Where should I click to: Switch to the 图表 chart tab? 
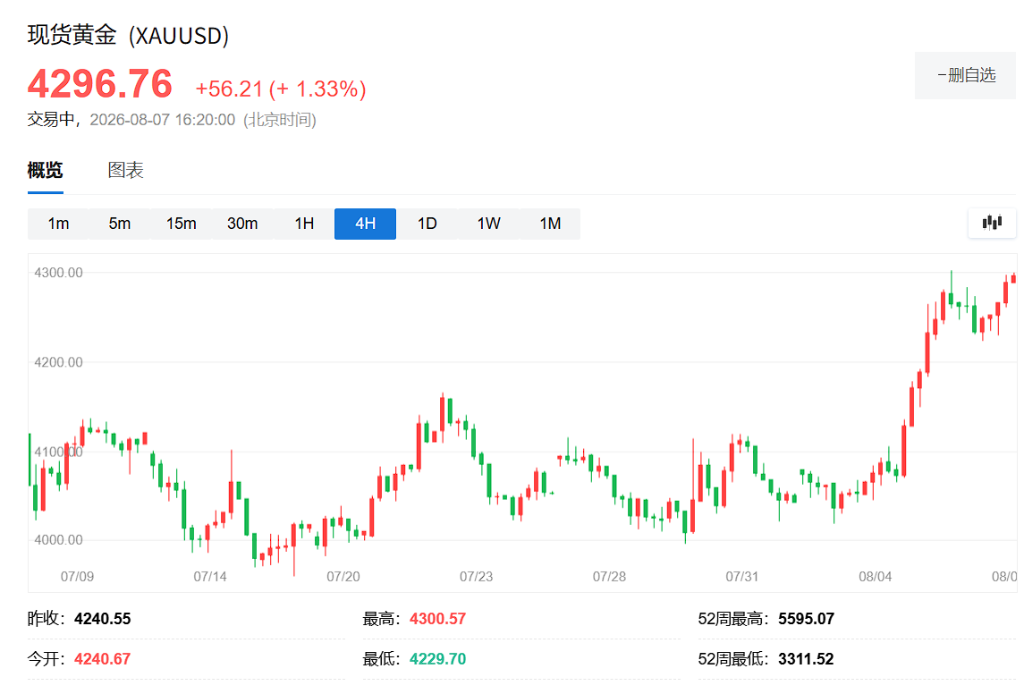[x=125, y=170]
